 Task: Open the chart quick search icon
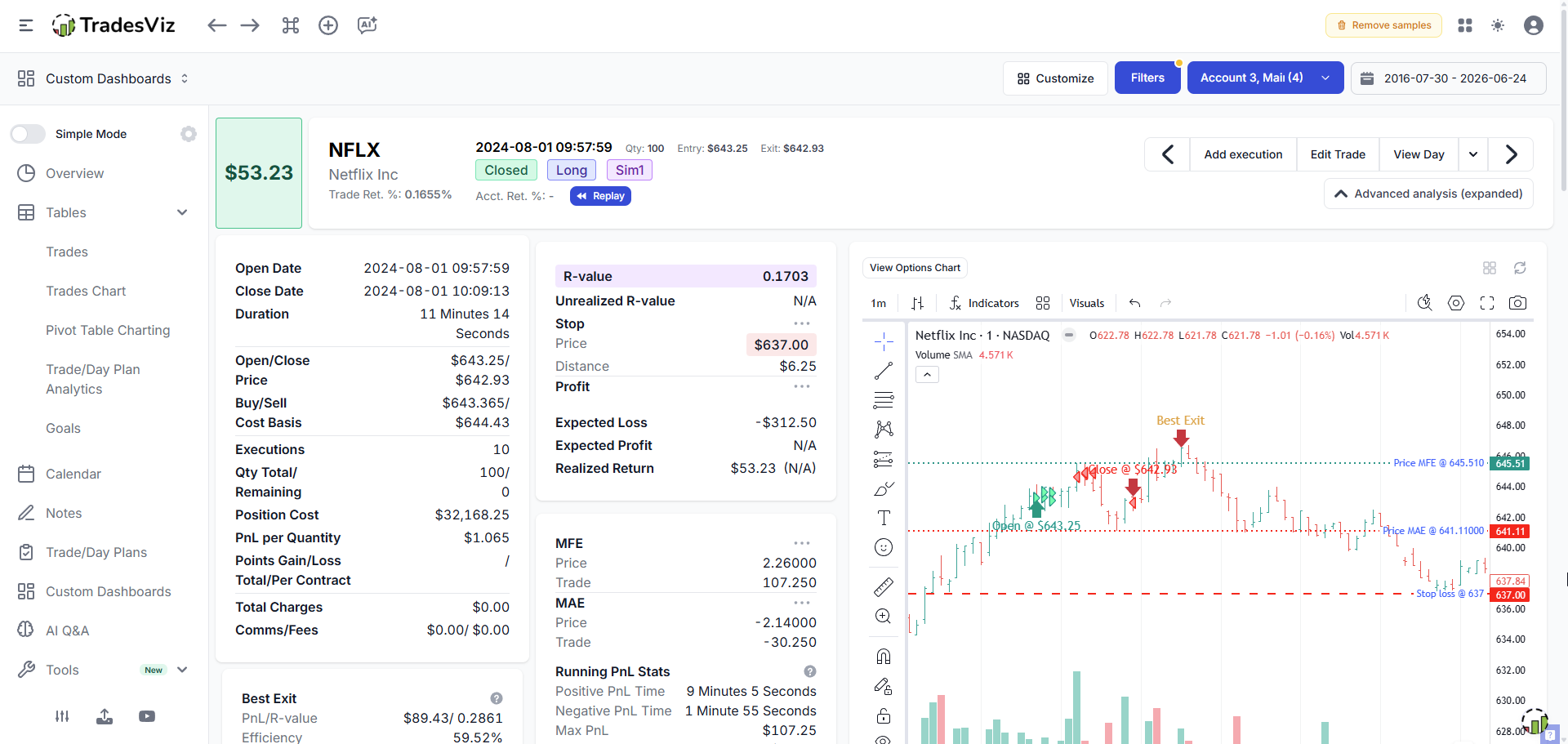point(1425,303)
